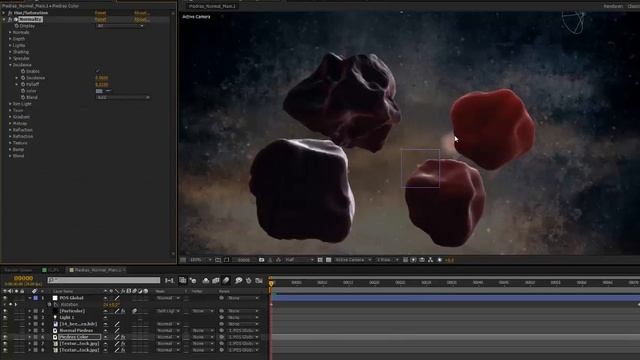Click the timeline layer search field
This screenshot has width=640, height=360.
click(x=104, y=280)
